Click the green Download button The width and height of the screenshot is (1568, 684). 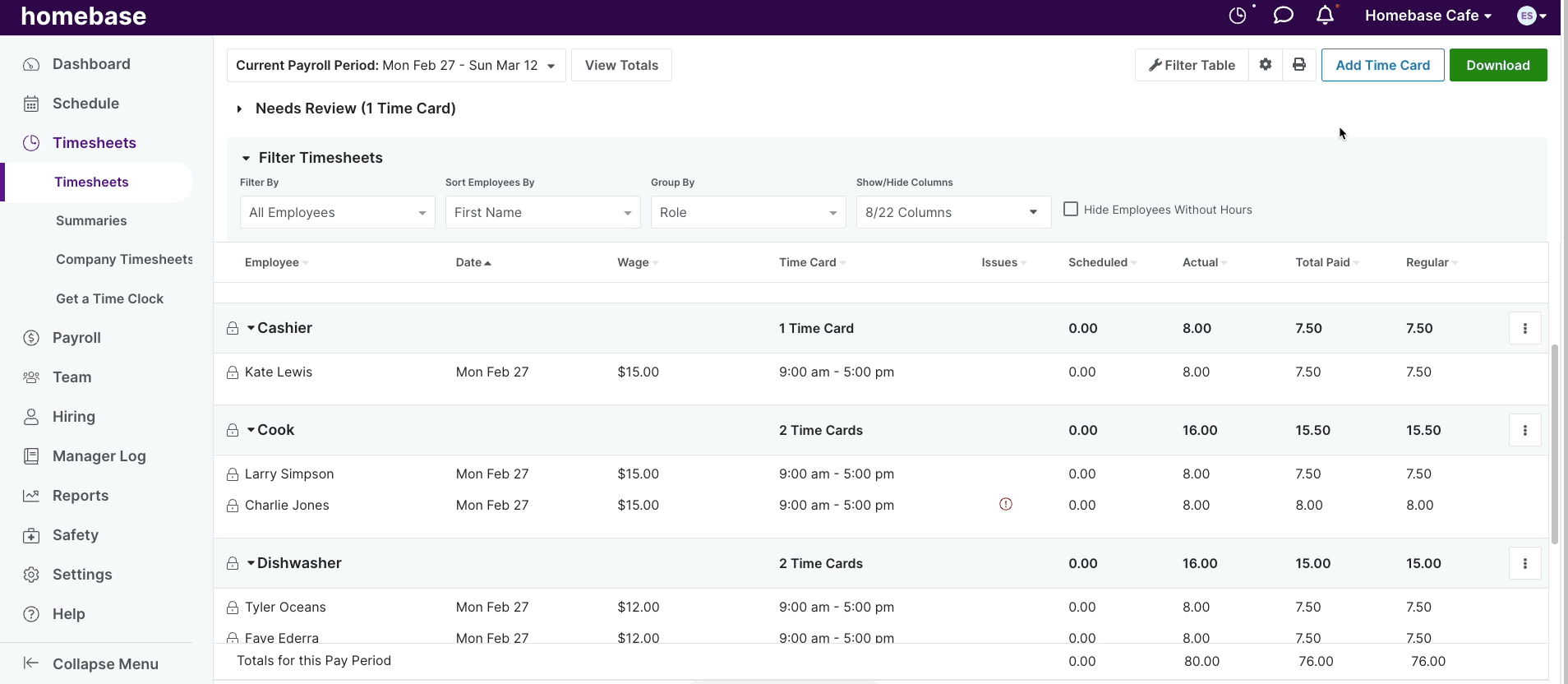(1498, 65)
